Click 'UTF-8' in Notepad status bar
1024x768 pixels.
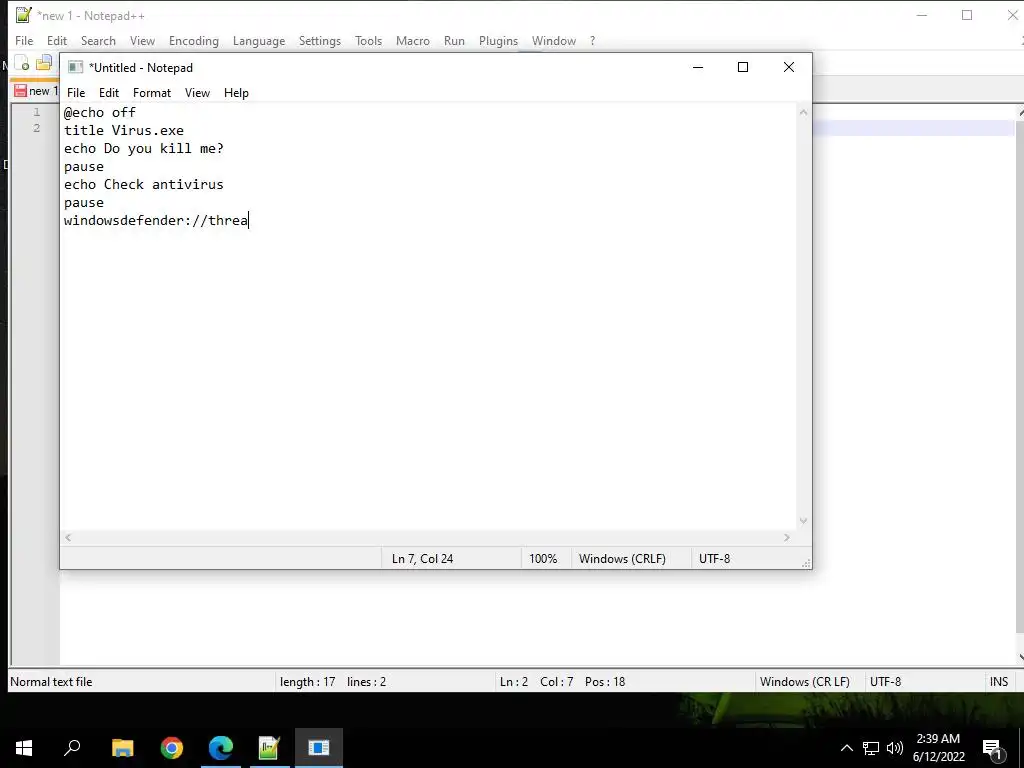coord(714,559)
